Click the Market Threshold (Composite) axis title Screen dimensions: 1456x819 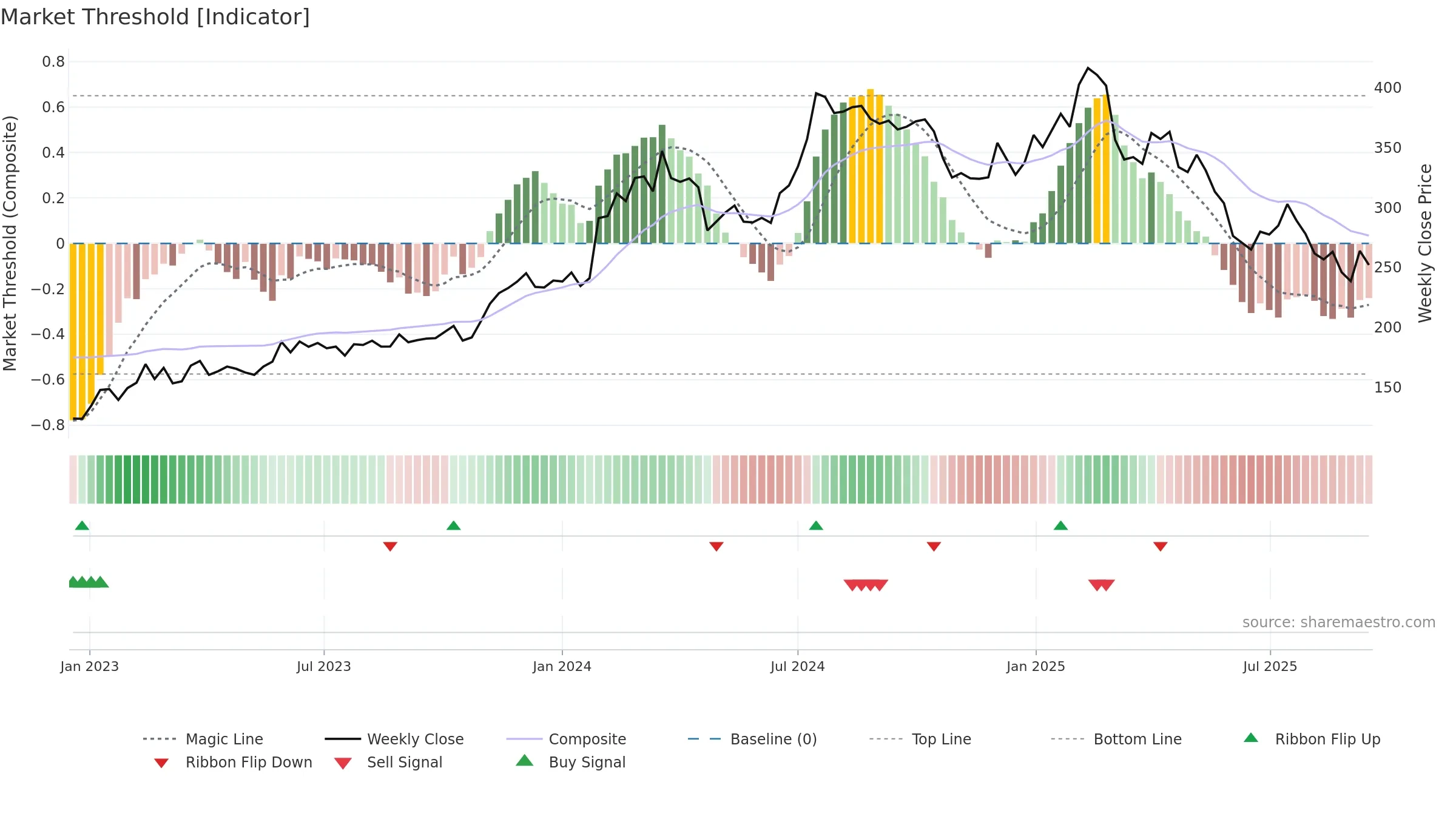[10, 243]
